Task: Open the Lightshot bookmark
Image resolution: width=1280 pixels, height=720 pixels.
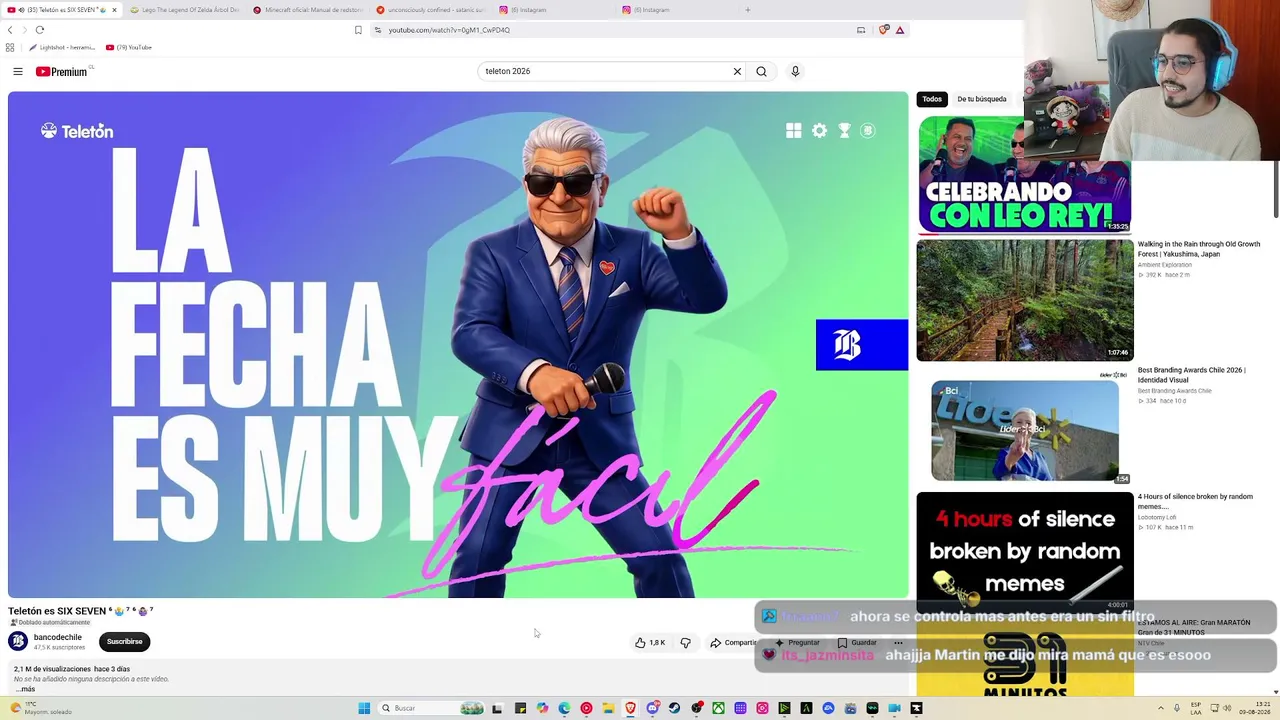Action: tap(61, 47)
